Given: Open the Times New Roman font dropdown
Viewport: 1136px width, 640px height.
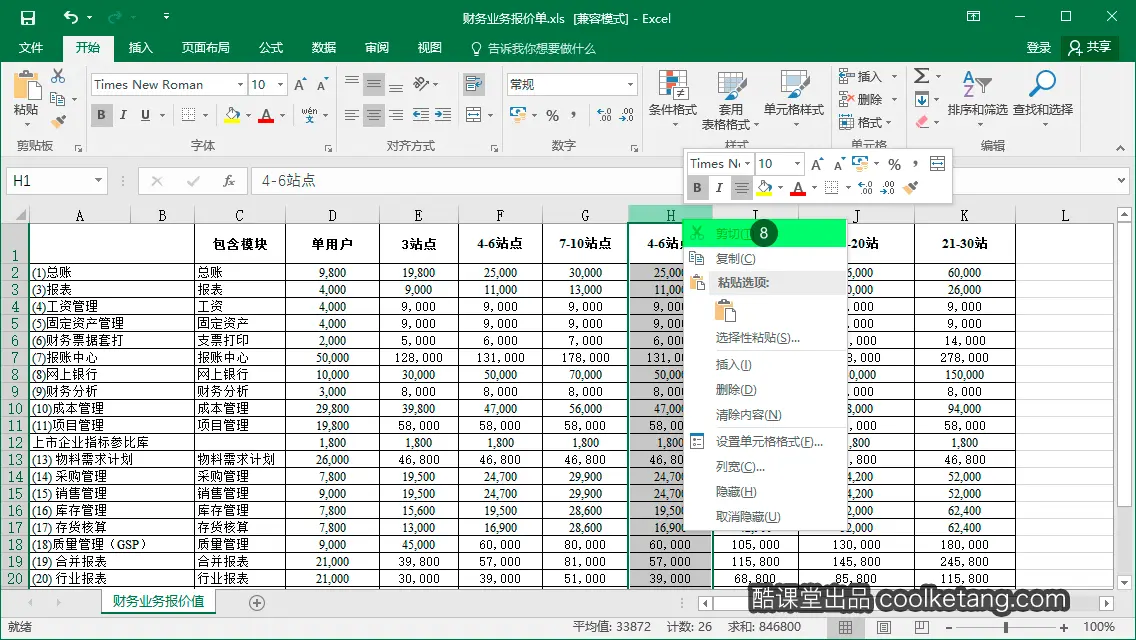Looking at the screenshot, I should [x=241, y=85].
